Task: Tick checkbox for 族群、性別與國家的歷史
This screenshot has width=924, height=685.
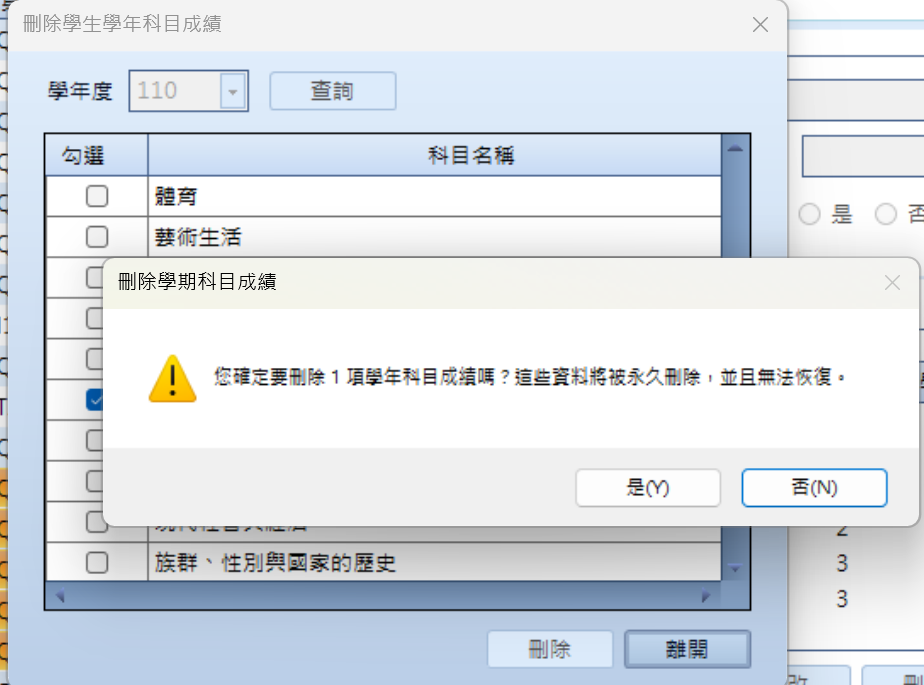Action: point(97,562)
